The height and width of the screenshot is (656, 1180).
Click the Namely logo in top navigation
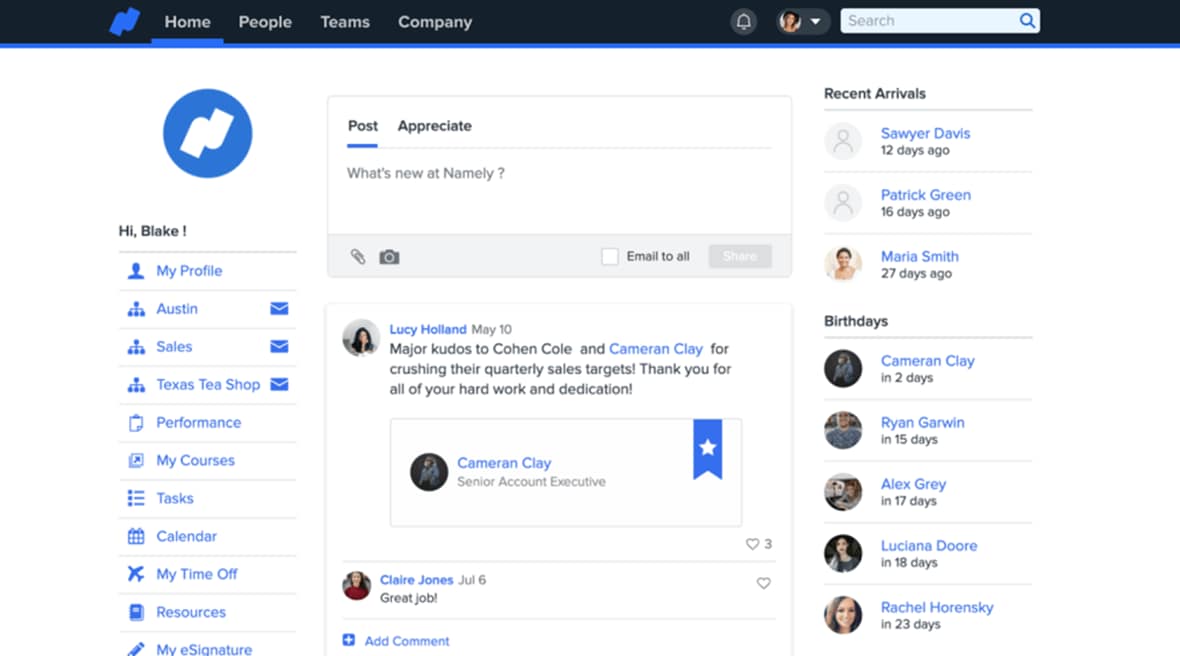click(125, 22)
